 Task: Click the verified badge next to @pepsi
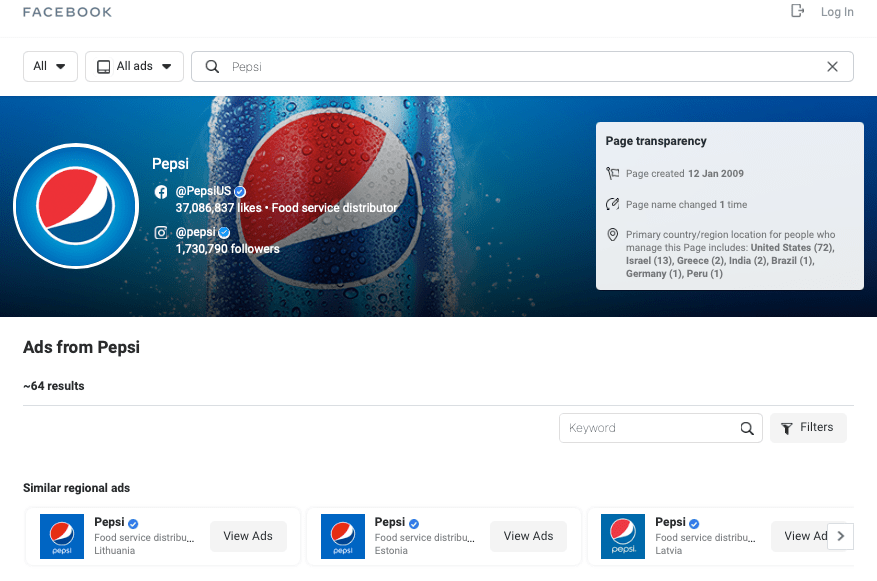click(224, 233)
